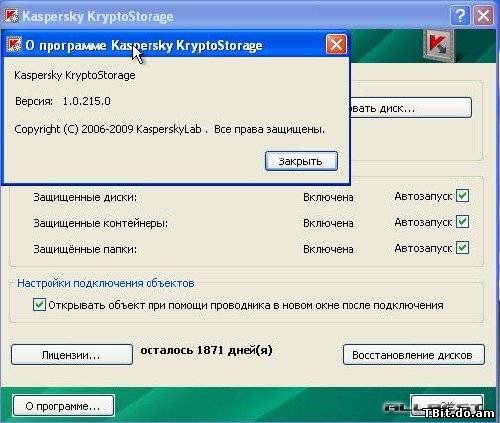The image size is (500, 423).
Task: Click the Защищенные контейнеры: label
Action: coord(100,223)
